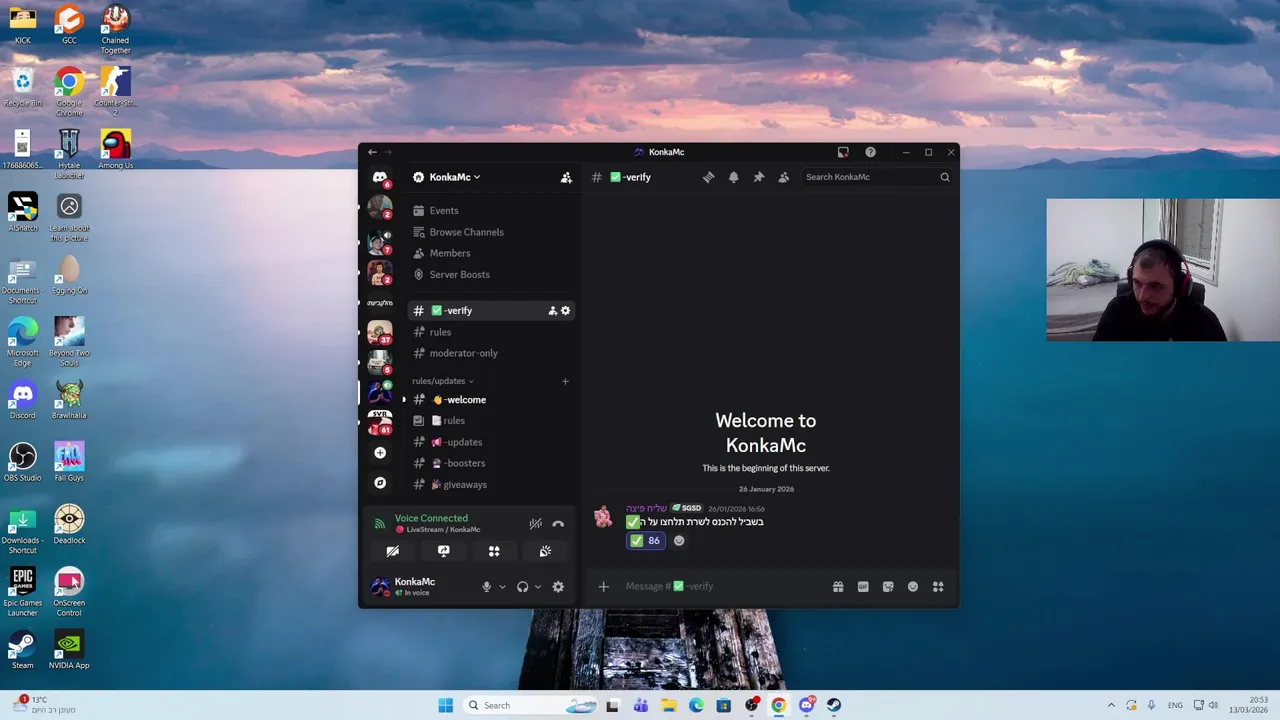Image resolution: width=1280 pixels, height=720 pixels.
Task: Open notification settings bell icon
Action: (733, 177)
